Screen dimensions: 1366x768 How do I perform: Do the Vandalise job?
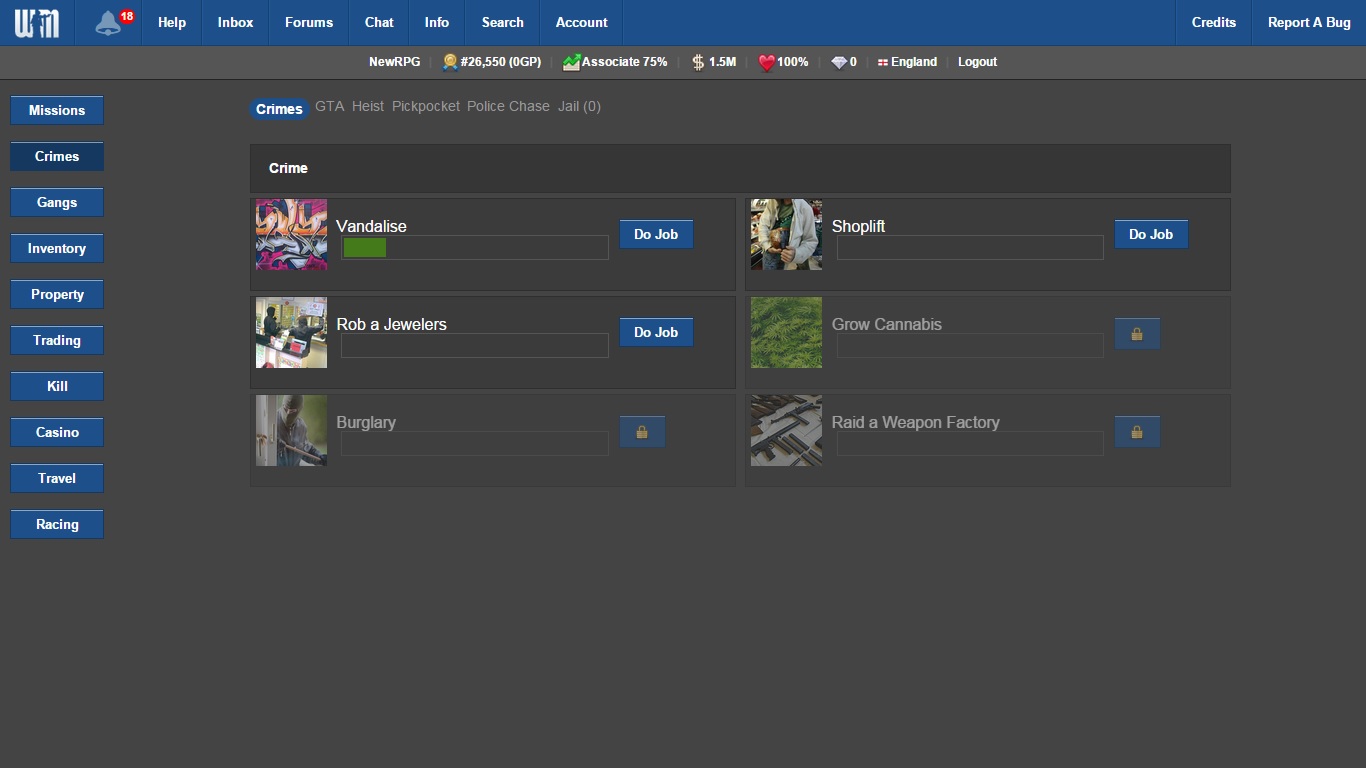656,234
